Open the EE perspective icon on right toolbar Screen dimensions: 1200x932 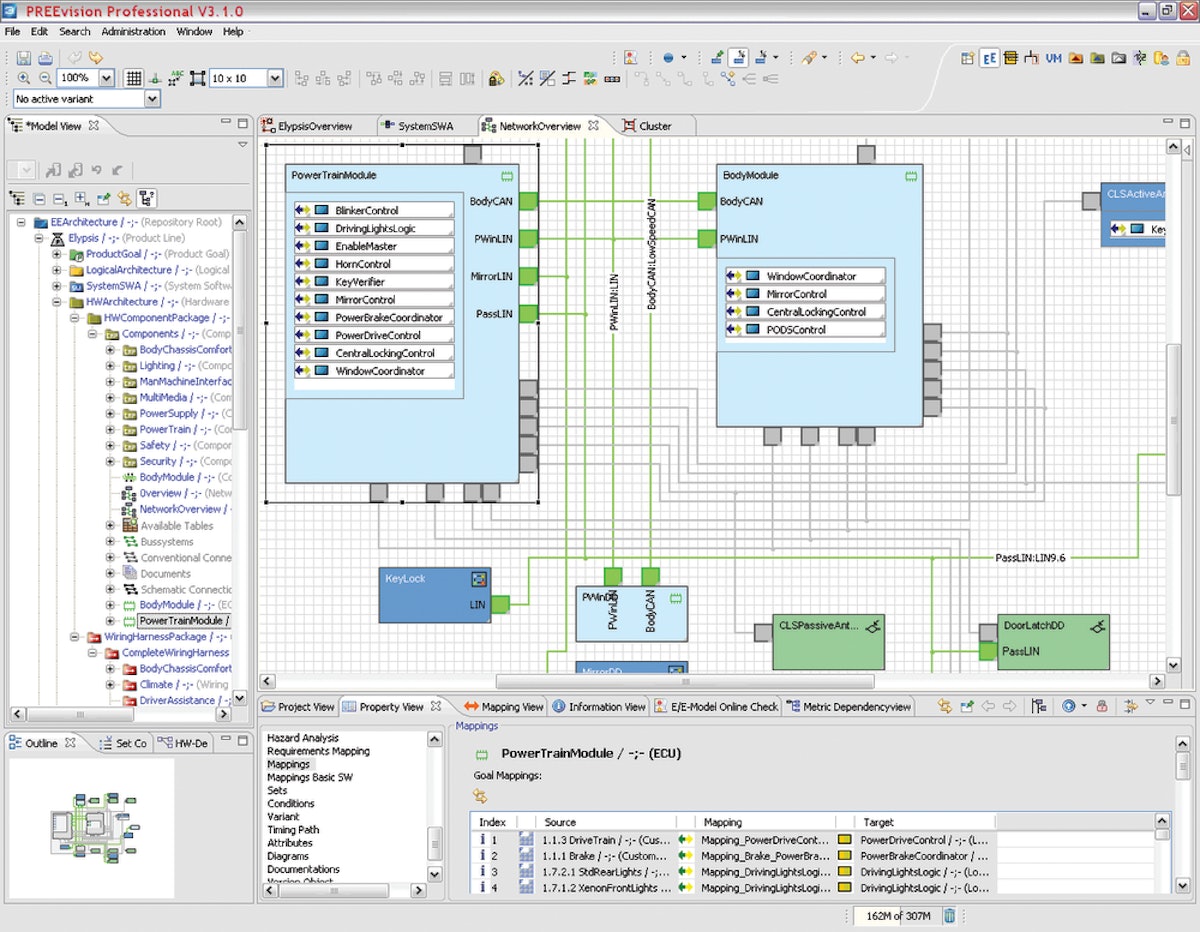pos(989,58)
